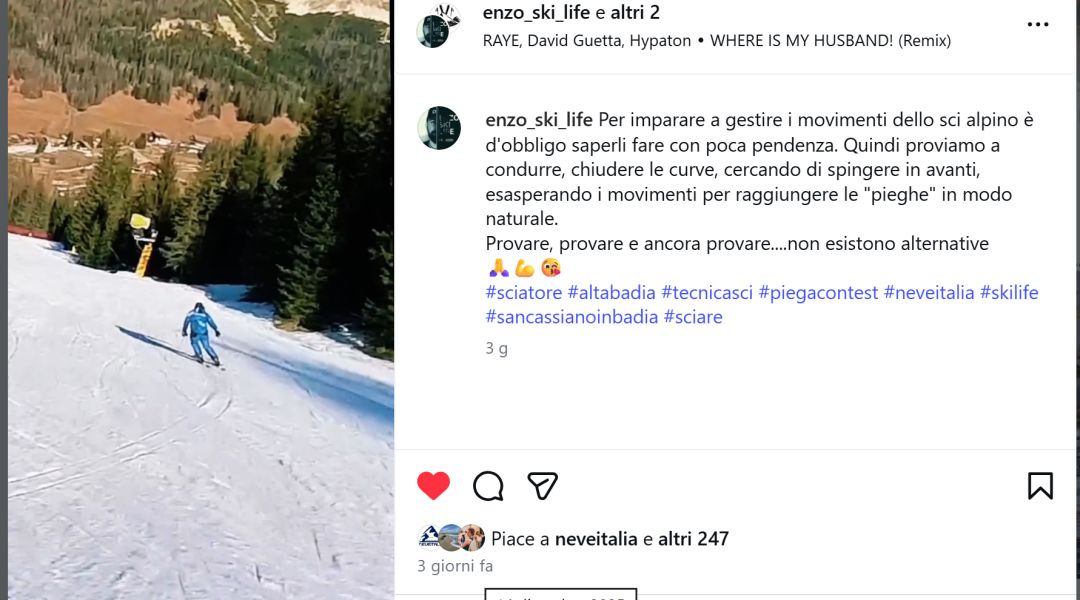The height and width of the screenshot is (600, 1080).
Task: Click enzo_ski_life username in header
Action: 536,12
